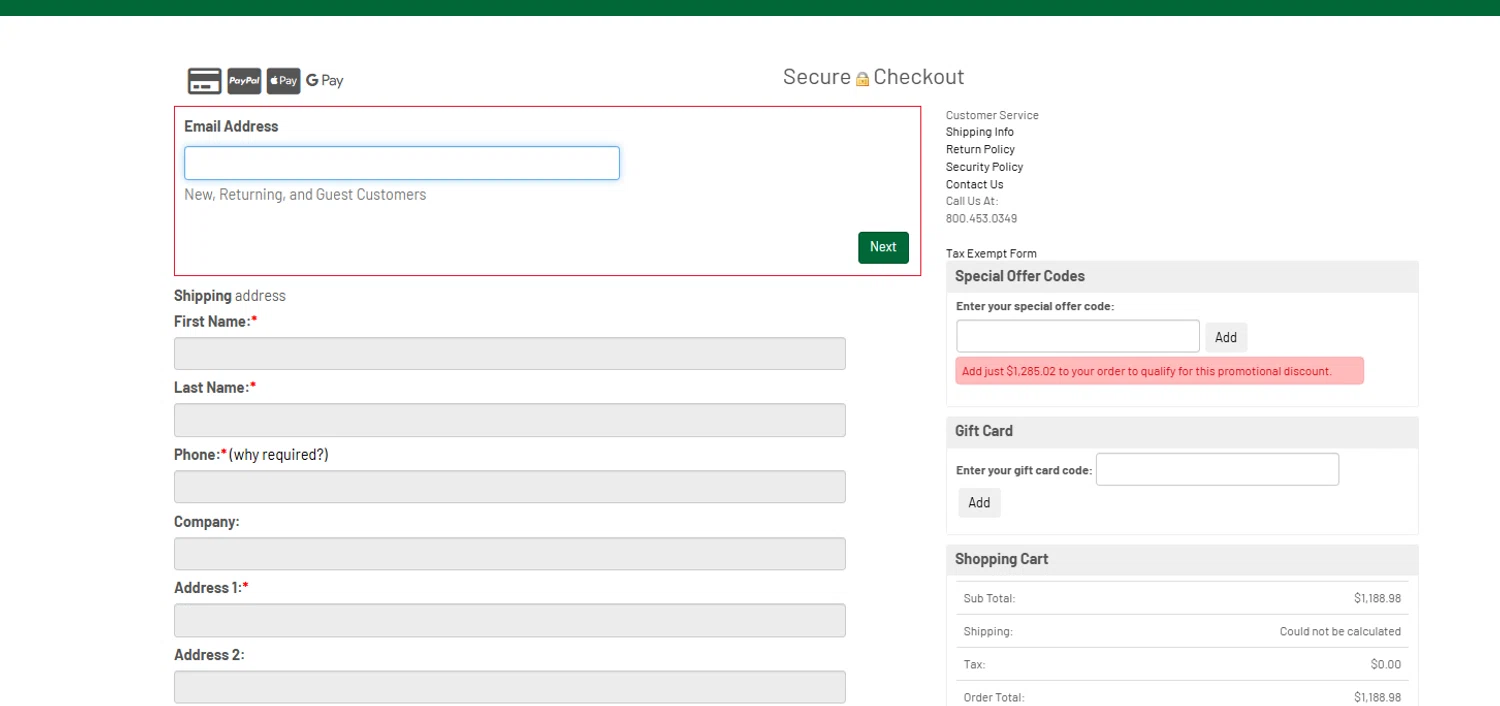The width and height of the screenshot is (1500, 706).
Task: Click the PayPal payment icon
Action: pyautogui.click(x=244, y=81)
